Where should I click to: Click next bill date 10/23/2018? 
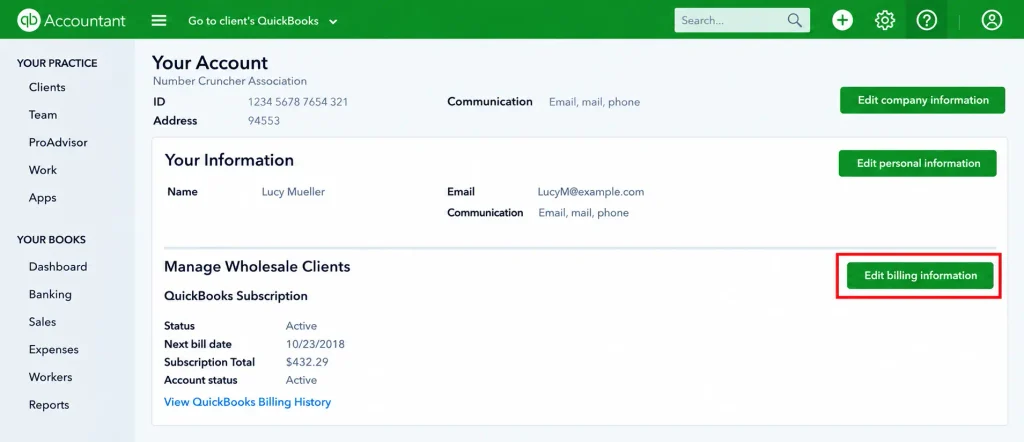click(x=315, y=344)
